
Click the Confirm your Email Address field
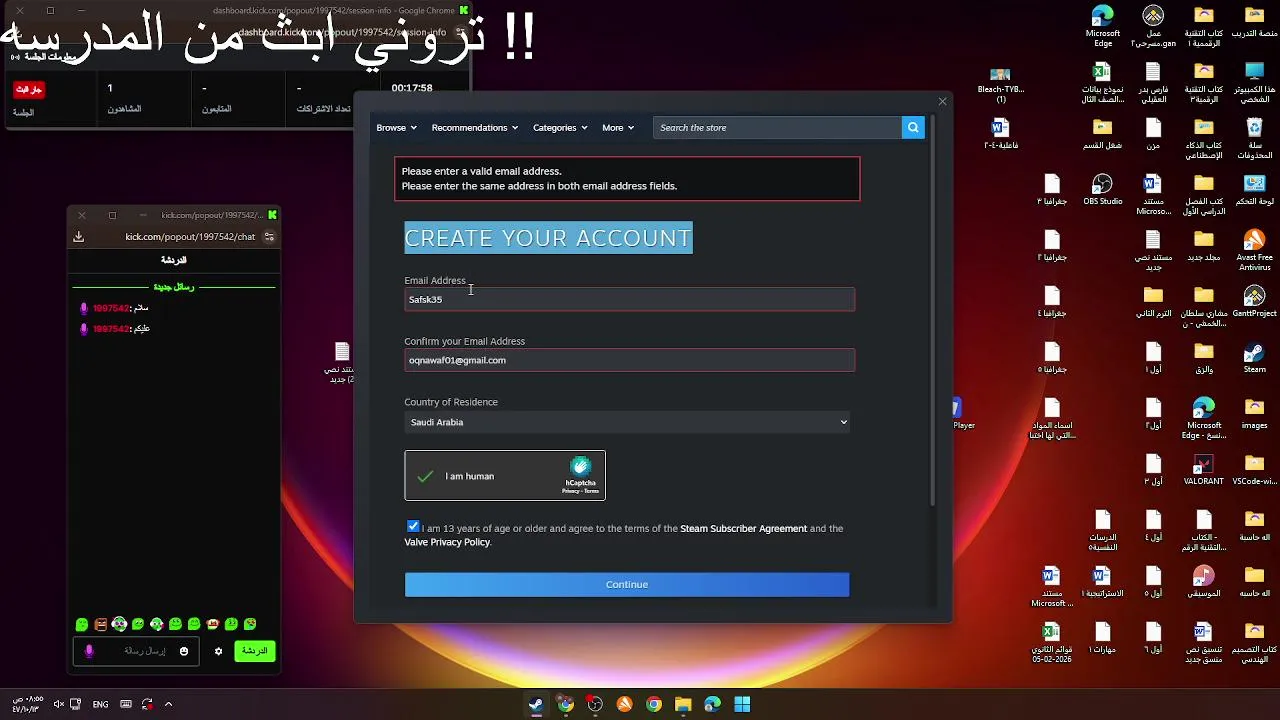click(x=629, y=360)
